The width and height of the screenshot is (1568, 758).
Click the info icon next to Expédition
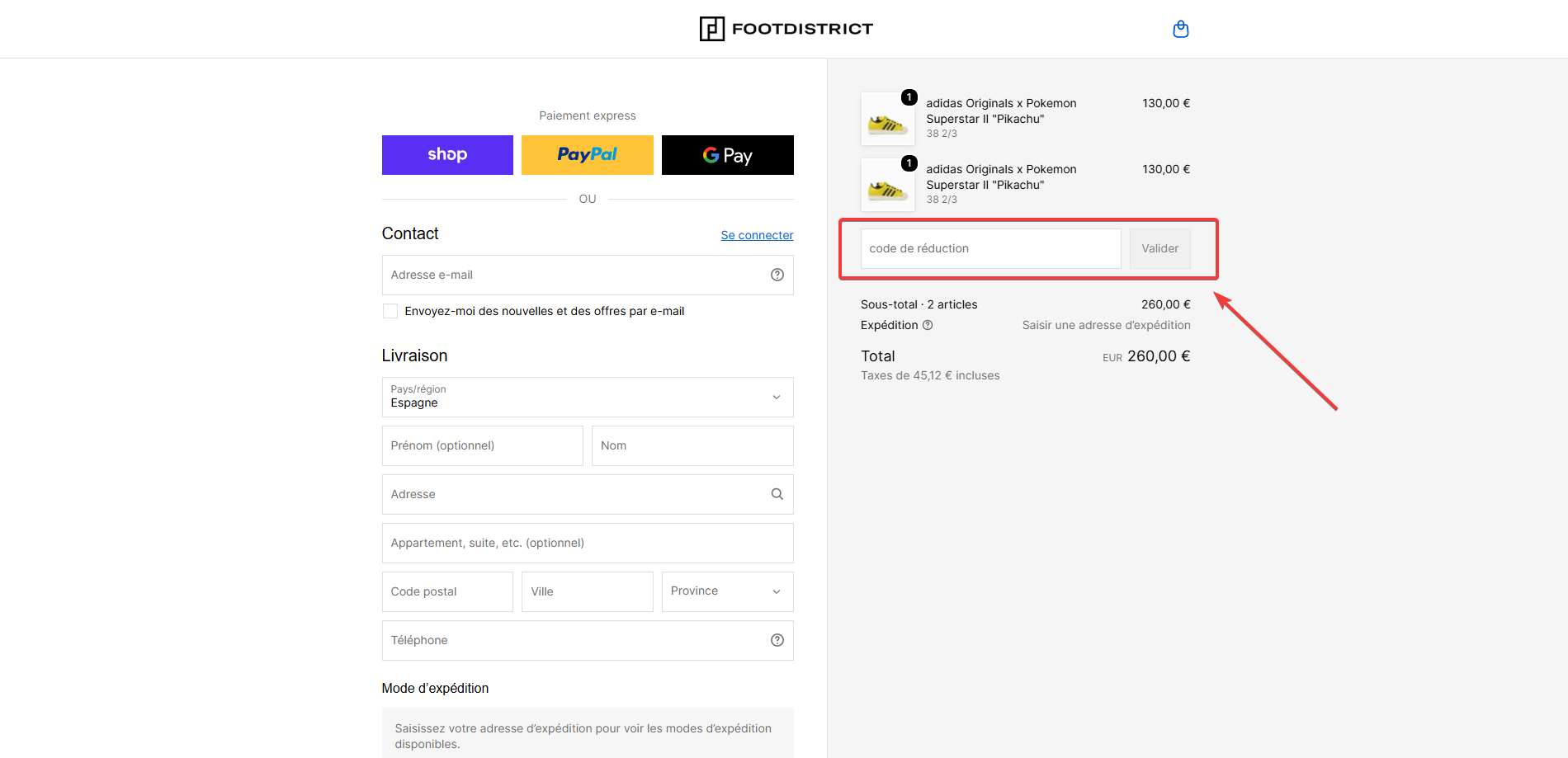pyautogui.click(x=928, y=325)
